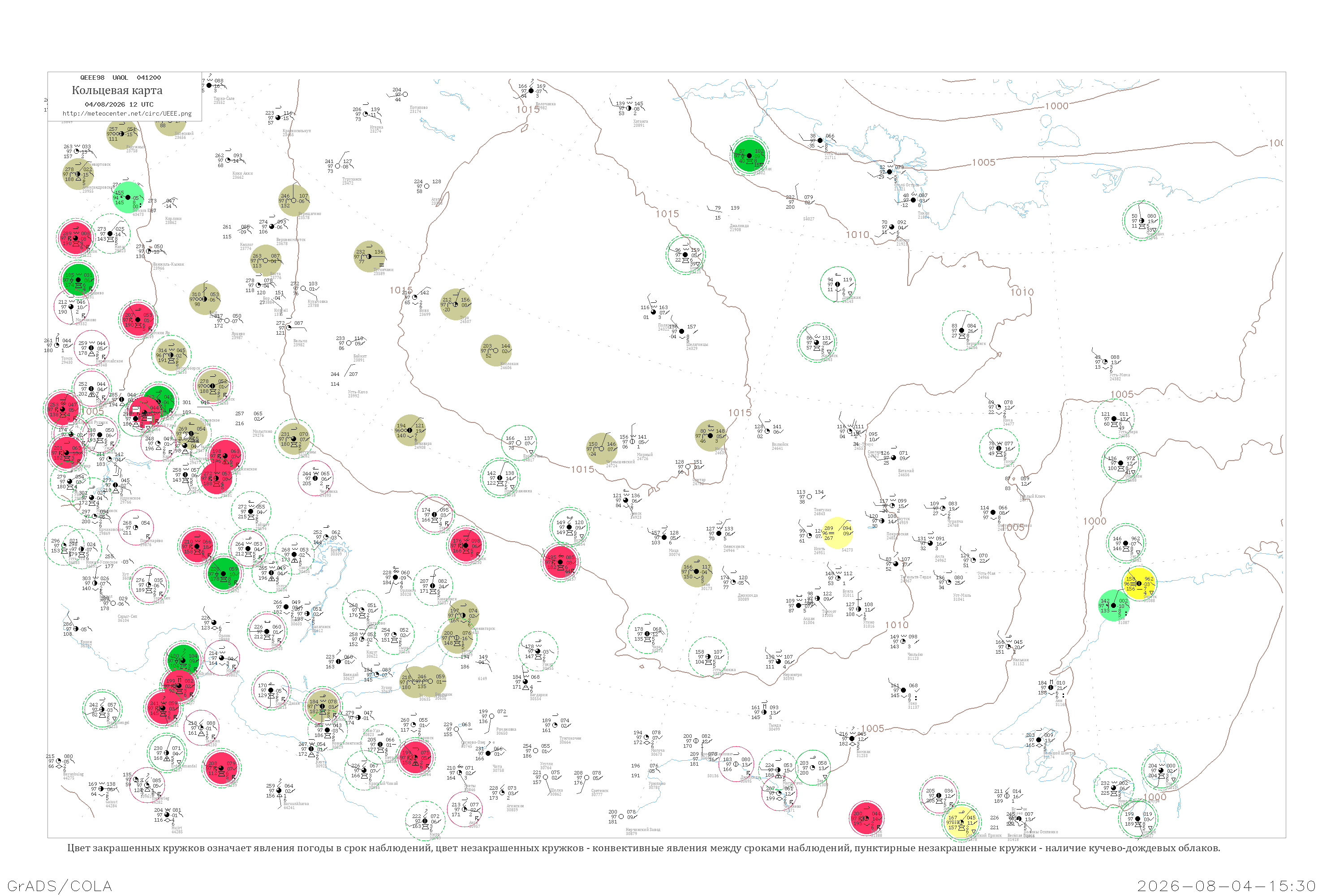
Task: Click the "Тунгокочен 30664" station label
Action: pos(570,740)
